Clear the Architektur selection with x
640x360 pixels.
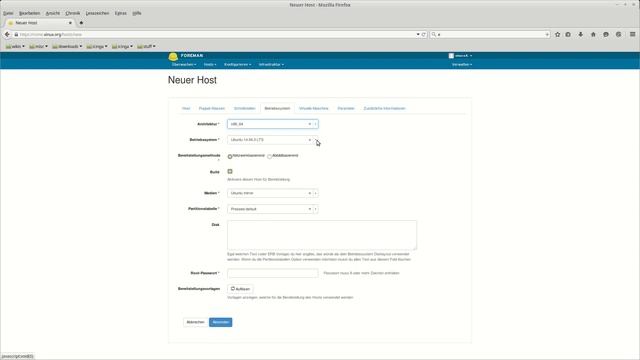click(309, 124)
